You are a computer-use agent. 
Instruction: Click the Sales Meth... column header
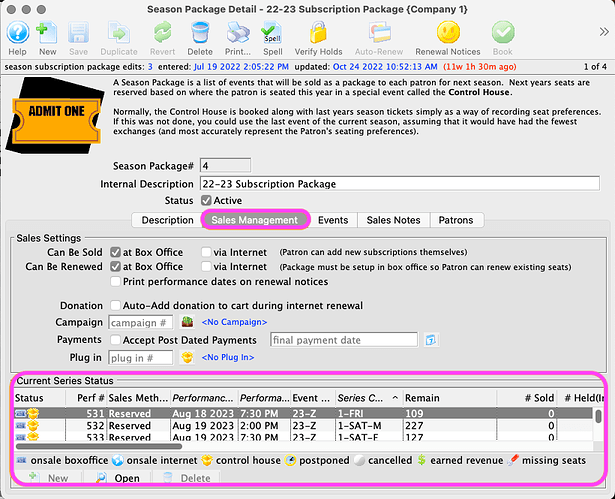tap(138, 398)
